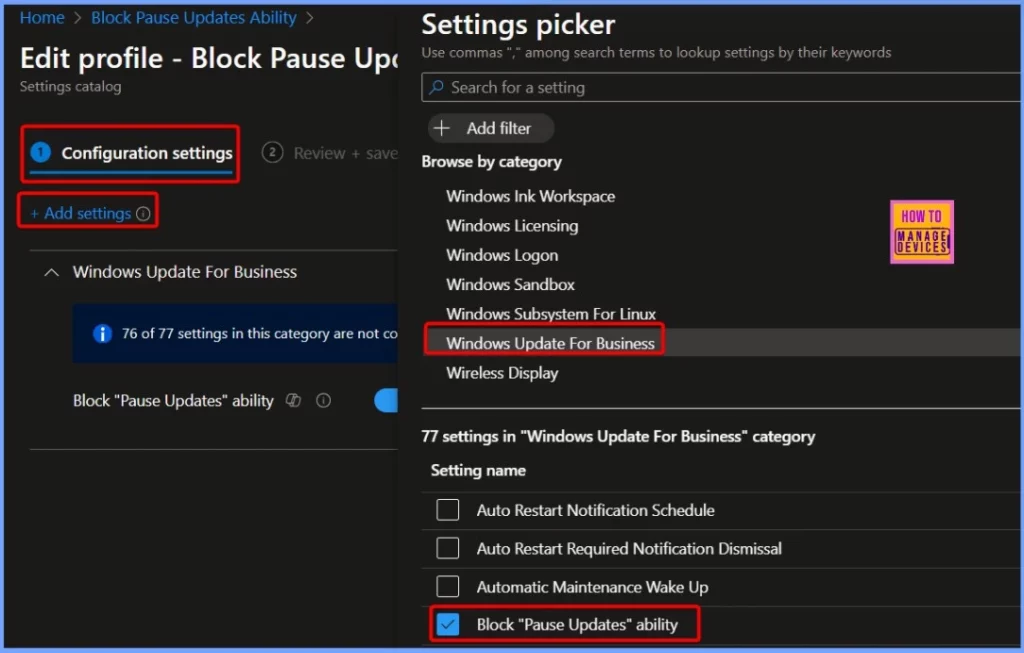Viewport: 1024px width, 653px height.
Task: Toggle the Block Pause Updates ability switch
Action: [x=386, y=400]
